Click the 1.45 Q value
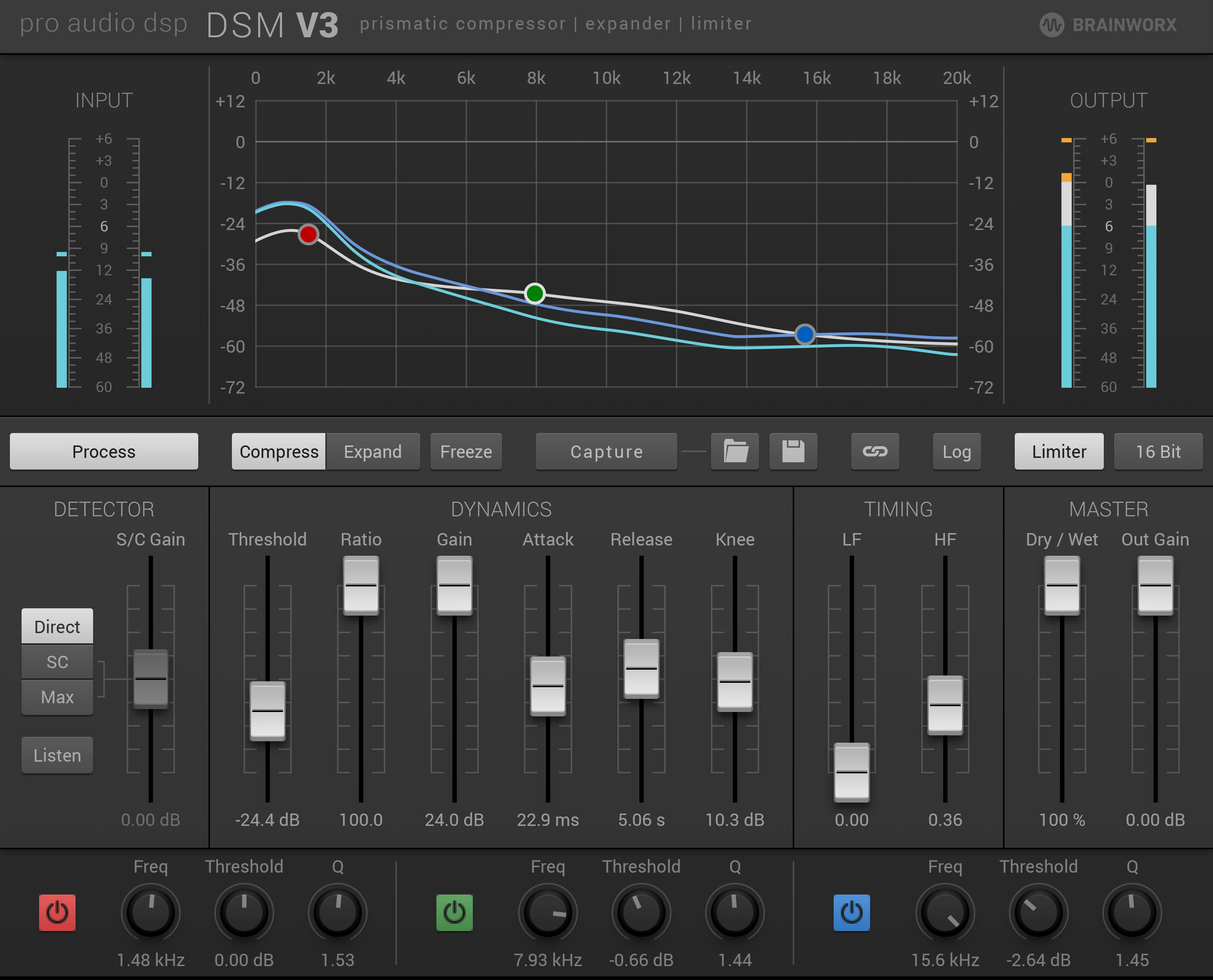1213x980 pixels. (x=1132, y=960)
